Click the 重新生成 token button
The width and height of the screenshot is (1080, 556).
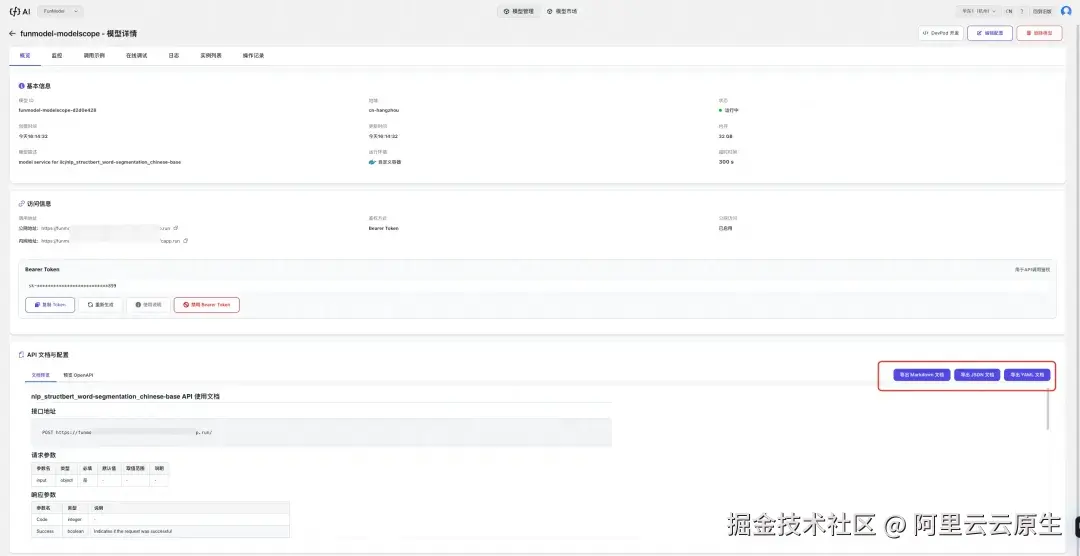[x=101, y=305]
